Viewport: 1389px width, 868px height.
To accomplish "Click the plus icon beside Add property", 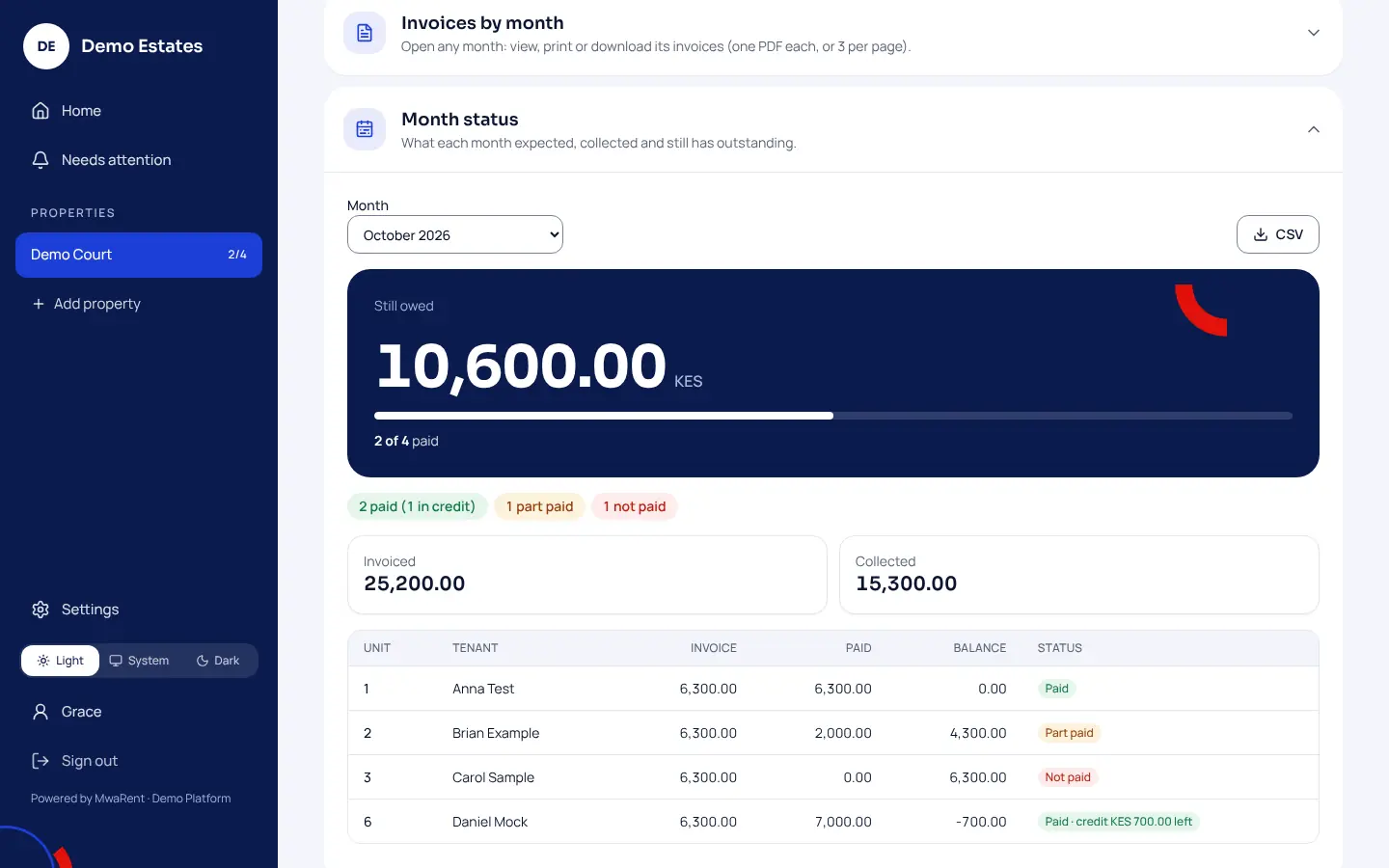I will (39, 304).
